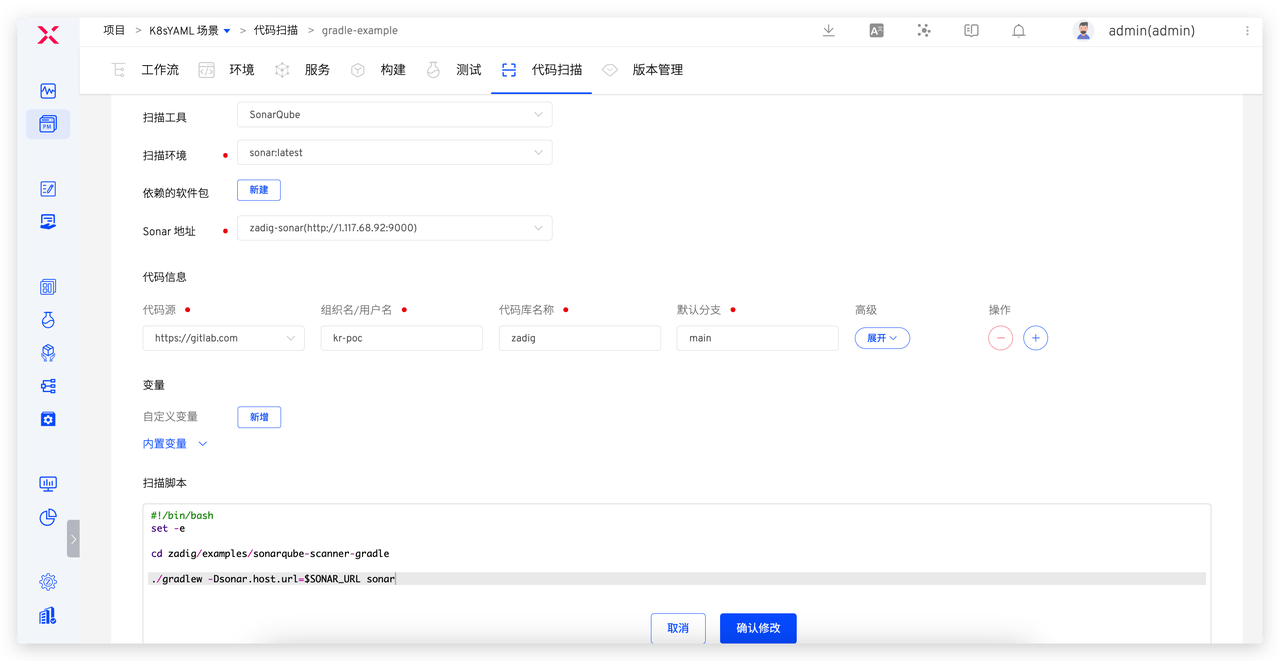Click the 取消 button
Viewport: 1280px width, 661px height.
(677, 628)
